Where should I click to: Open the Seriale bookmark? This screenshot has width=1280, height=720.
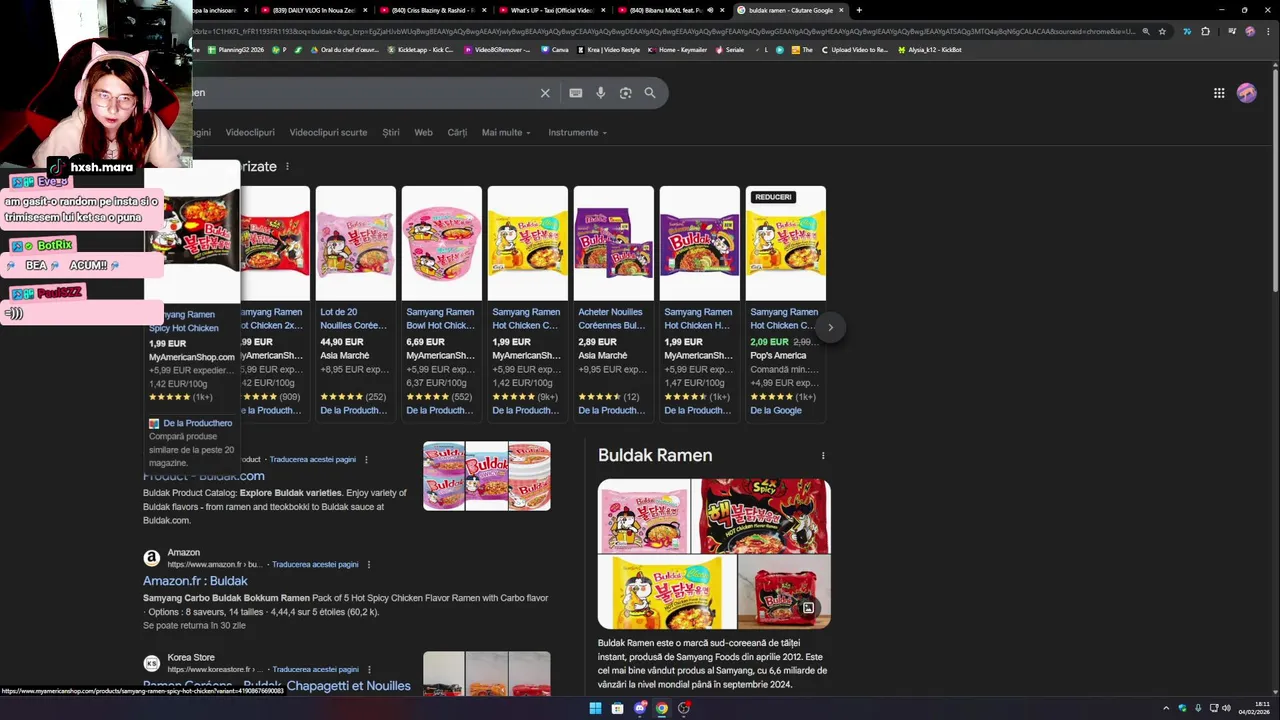tap(730, 49)
